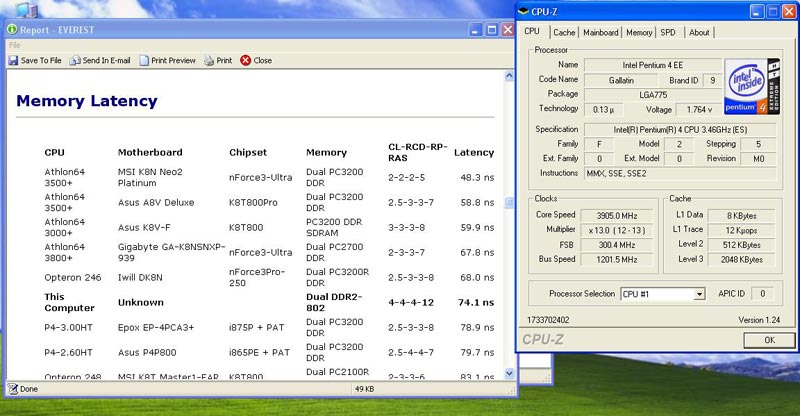Screen dimensions: 800x416
Task: Click 'Opteron 246' in the CPU column
Action: click(x=73, y=278)
